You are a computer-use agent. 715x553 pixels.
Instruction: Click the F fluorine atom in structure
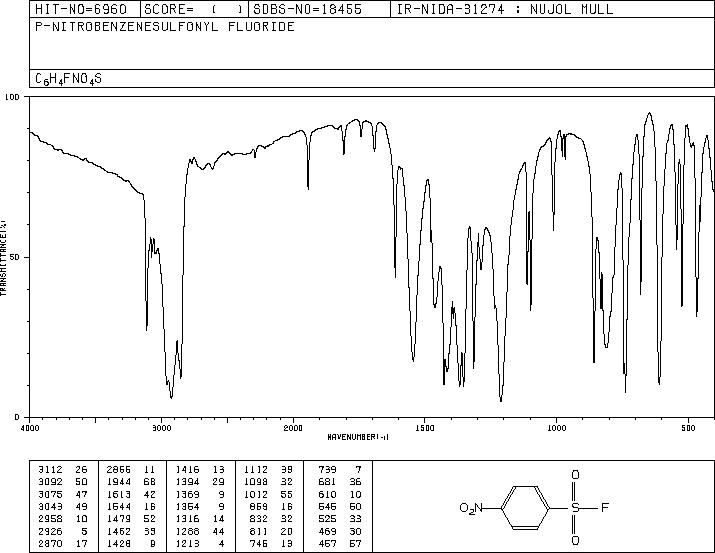[605, 507]
